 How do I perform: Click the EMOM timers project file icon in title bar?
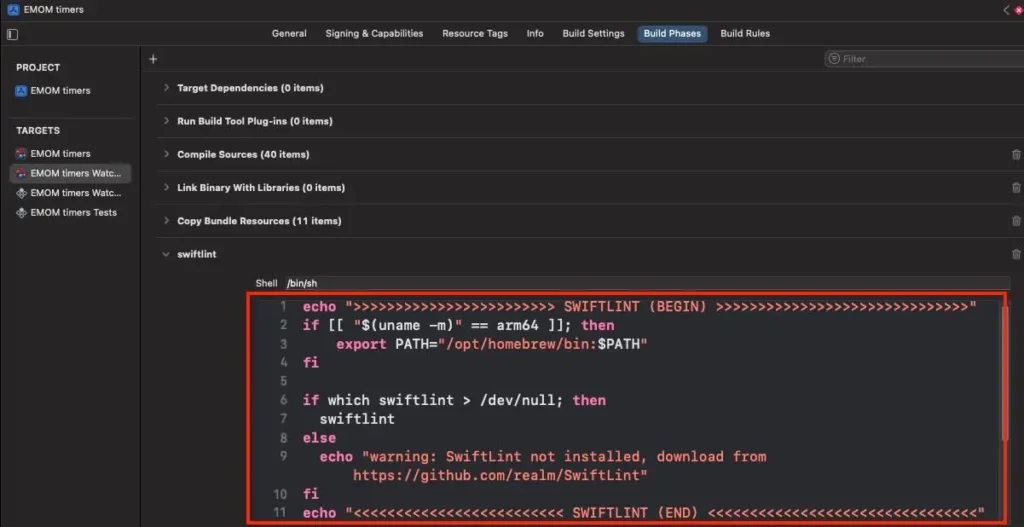[12, 10]
